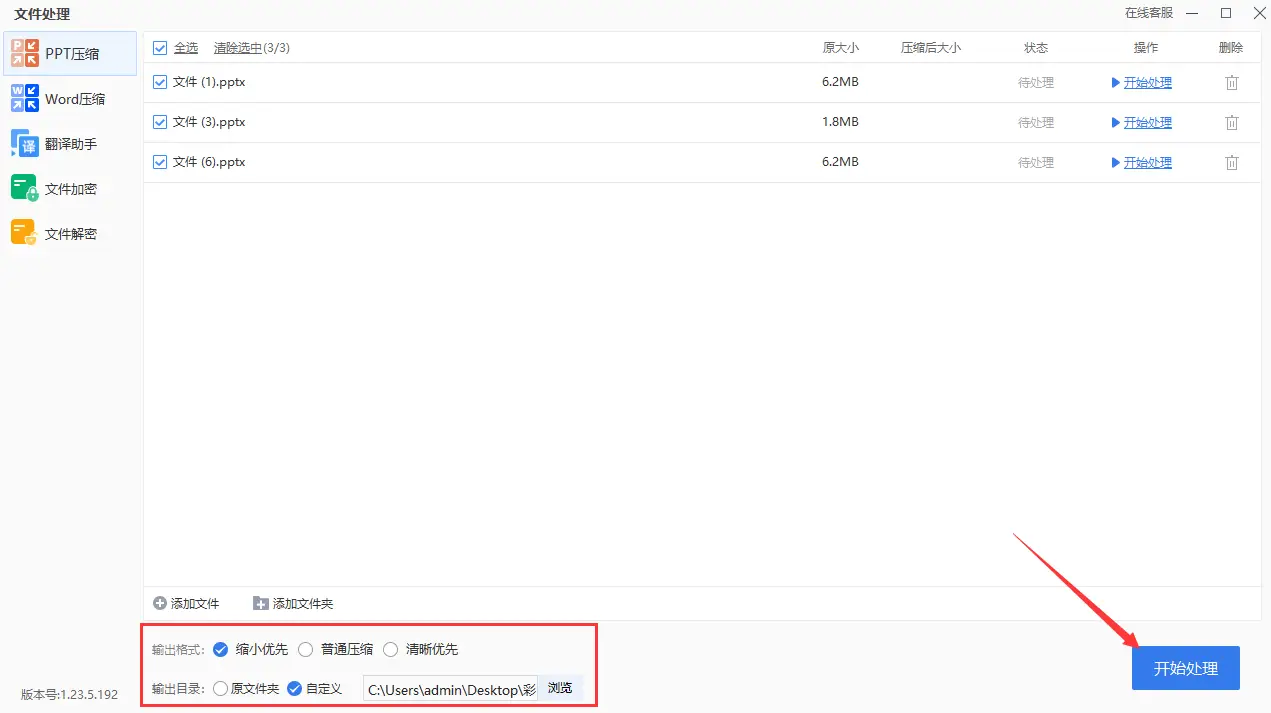Select the PPT压缩 sidebar icon

[x=24, y=53]
